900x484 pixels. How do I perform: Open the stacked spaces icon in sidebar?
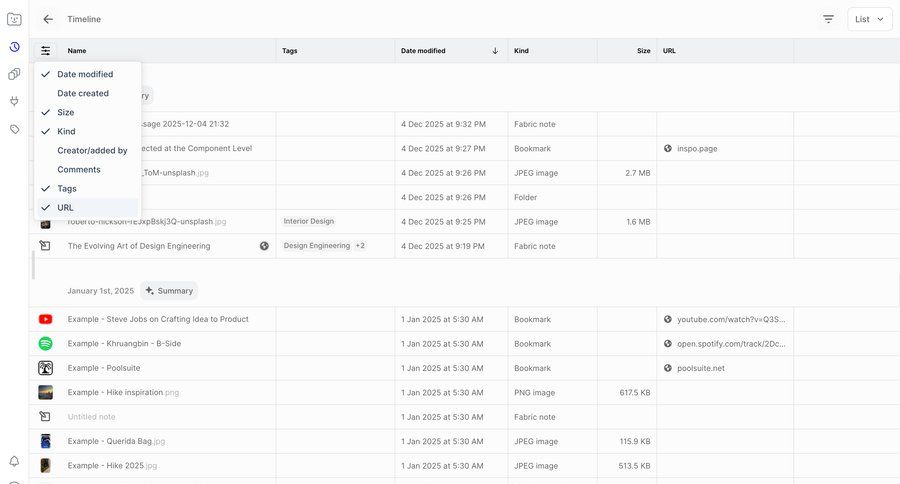[x=14, y=74]
